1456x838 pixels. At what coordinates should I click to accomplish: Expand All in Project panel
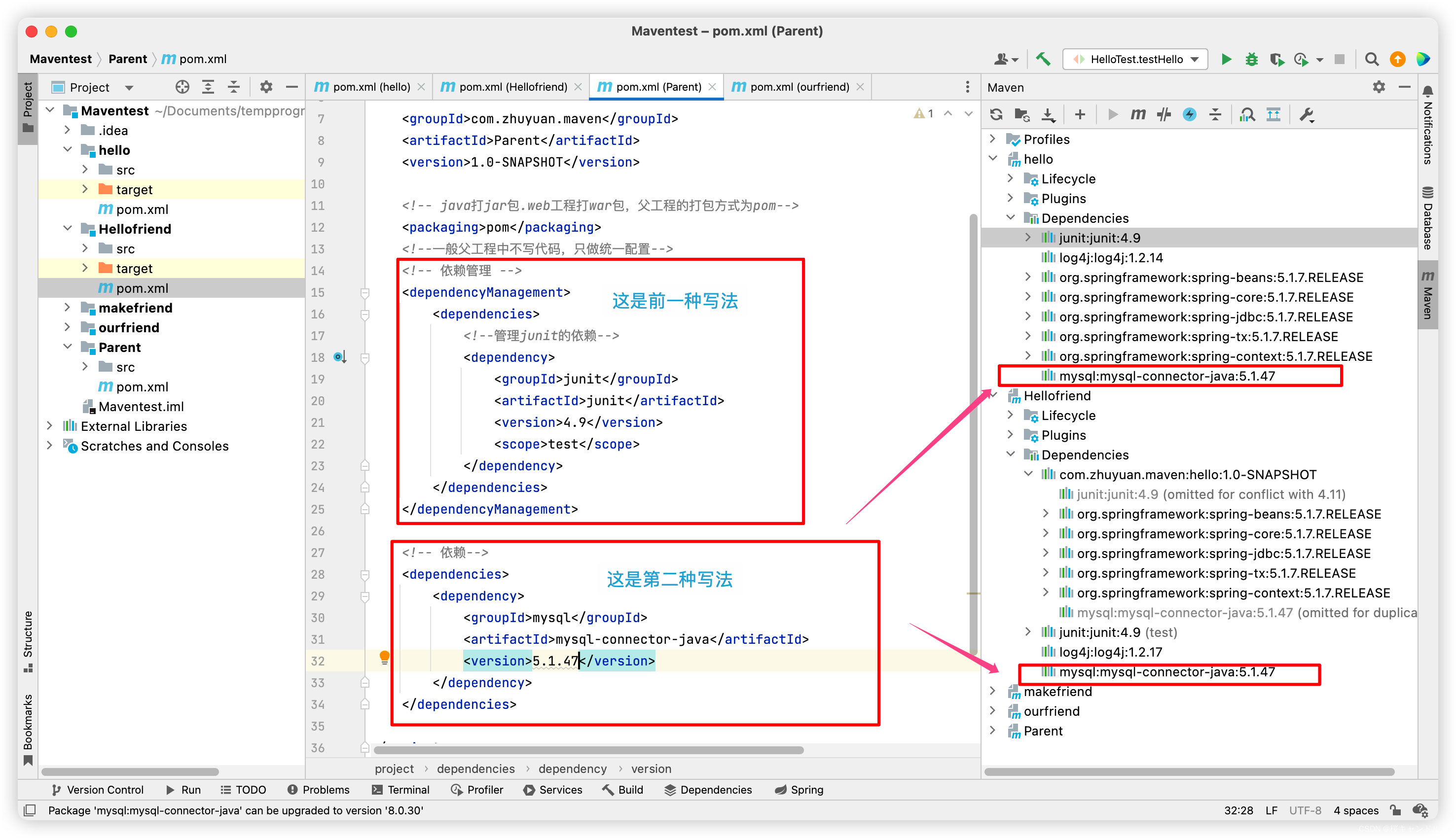(x=208, y=87)
